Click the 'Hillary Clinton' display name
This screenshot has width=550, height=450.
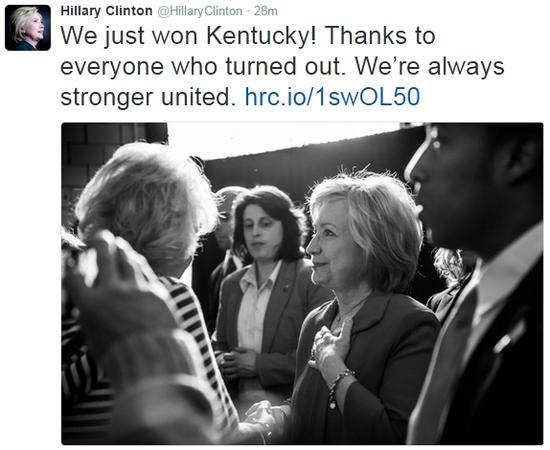[106, 11]
